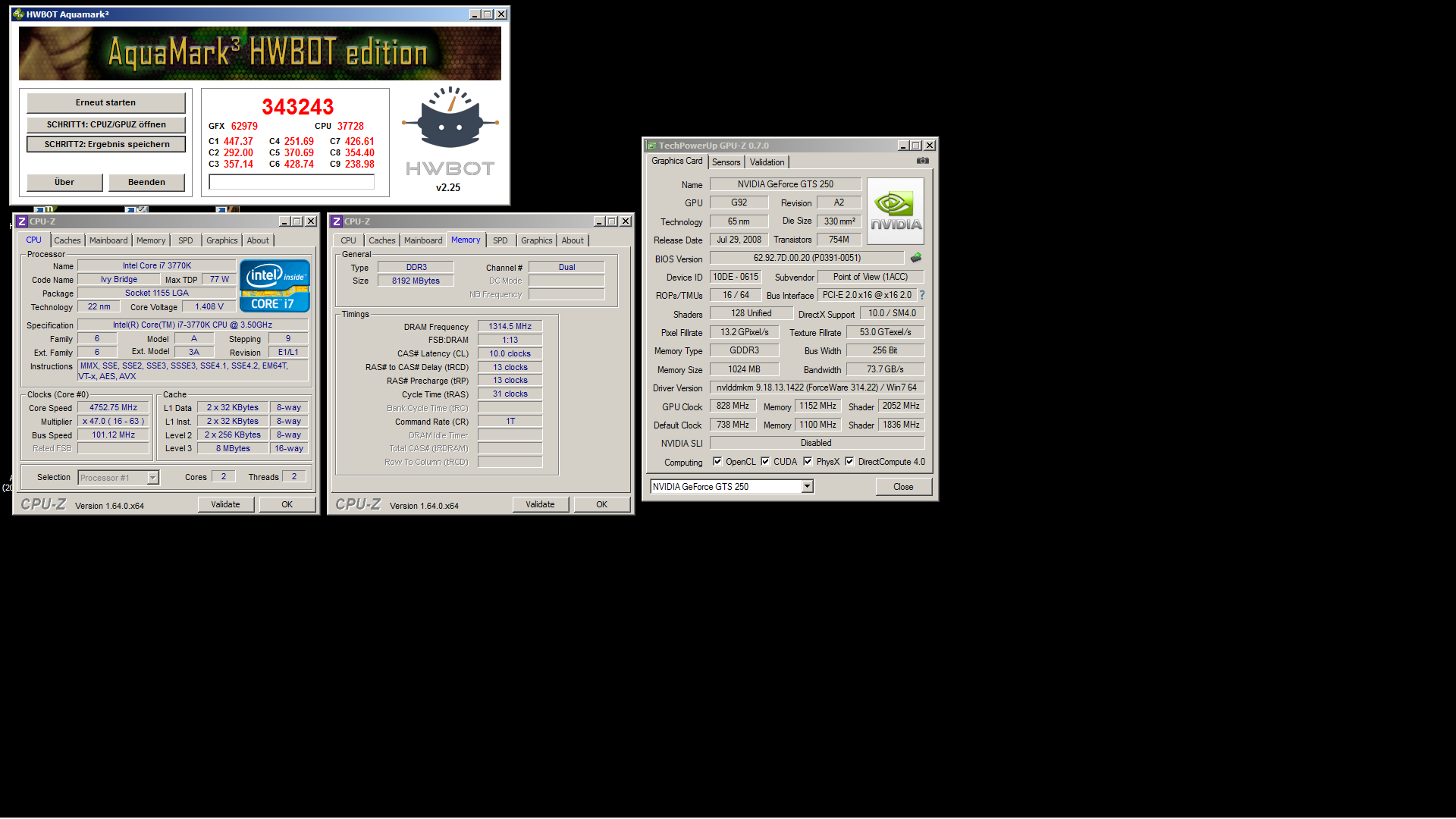Click the memory Size value 8192 MBytes
Viewport: 1456px width, 819px height.
click(x=416, y=281)
